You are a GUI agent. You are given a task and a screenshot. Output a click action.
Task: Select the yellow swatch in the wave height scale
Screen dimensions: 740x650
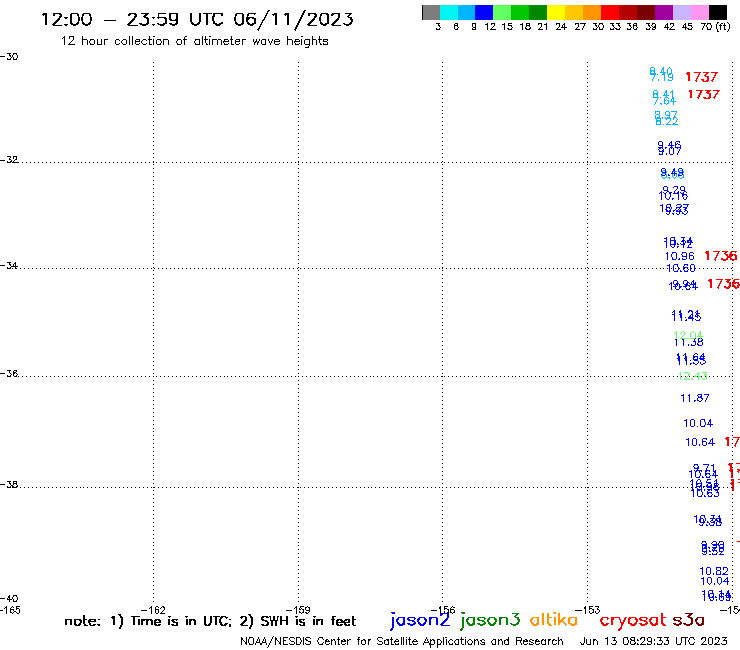pos(556,12)
